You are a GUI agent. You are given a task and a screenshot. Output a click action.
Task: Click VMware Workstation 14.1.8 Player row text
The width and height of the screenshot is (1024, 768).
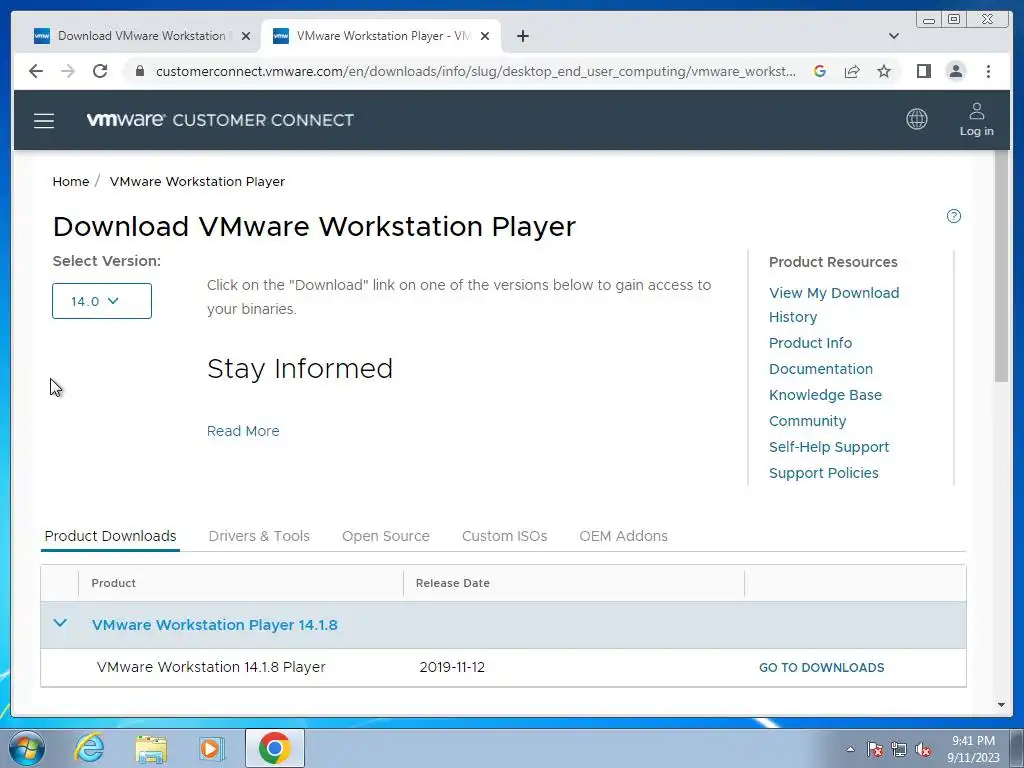coord(211,667)
